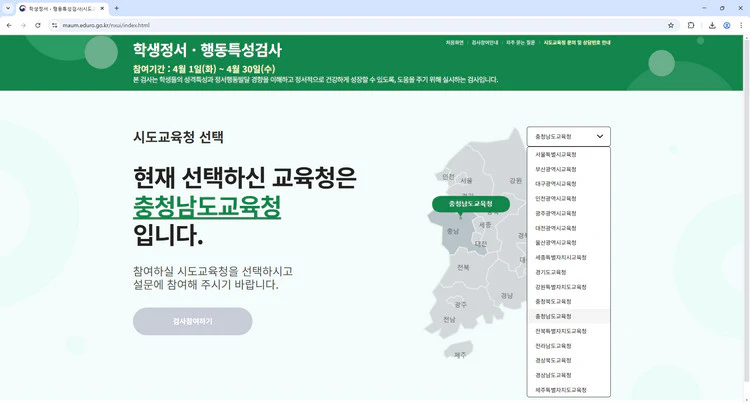
Task: Go to 검사참여안내 in the top navigation
Action: (485, 43)
